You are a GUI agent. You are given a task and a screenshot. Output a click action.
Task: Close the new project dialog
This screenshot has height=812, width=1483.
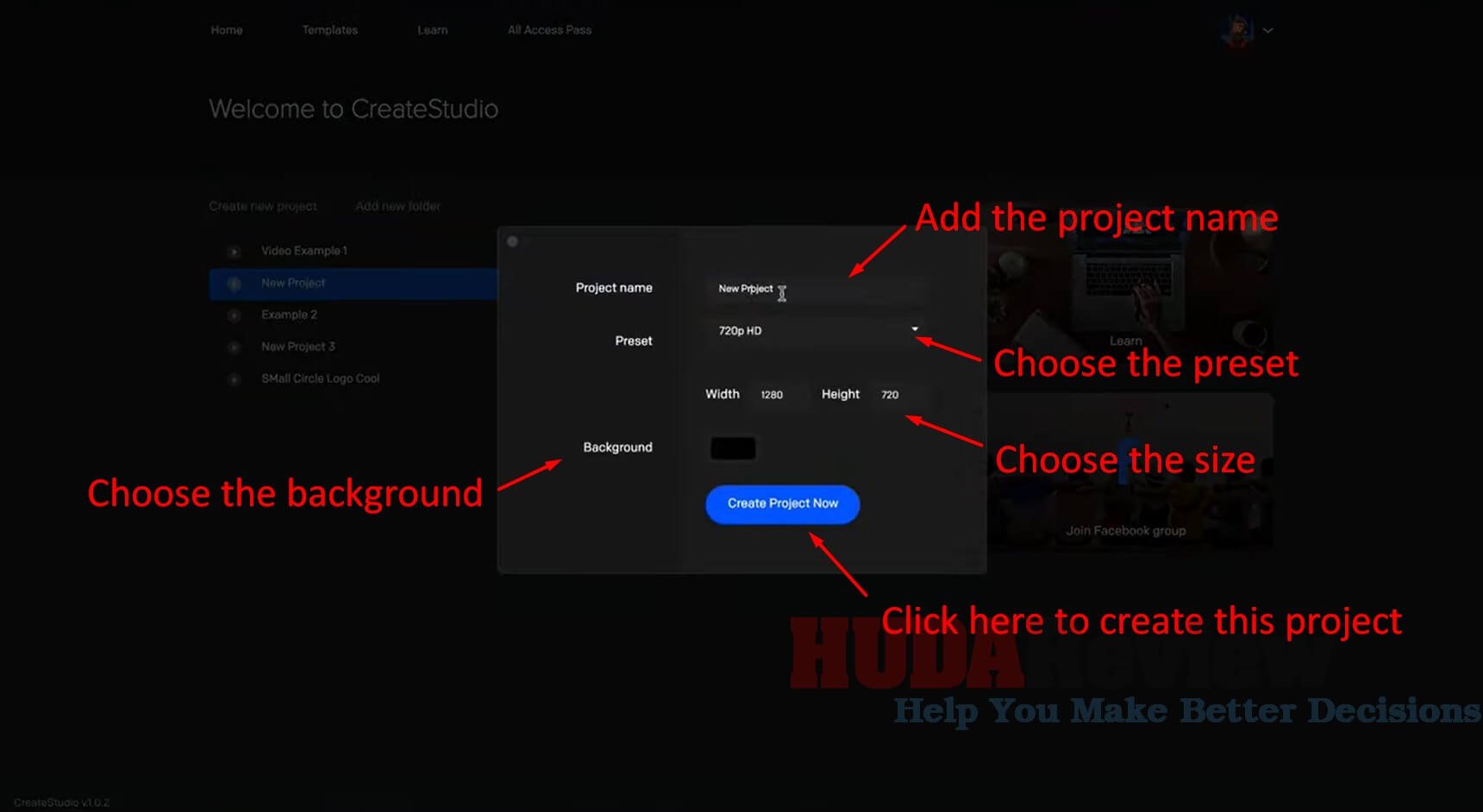512,241
